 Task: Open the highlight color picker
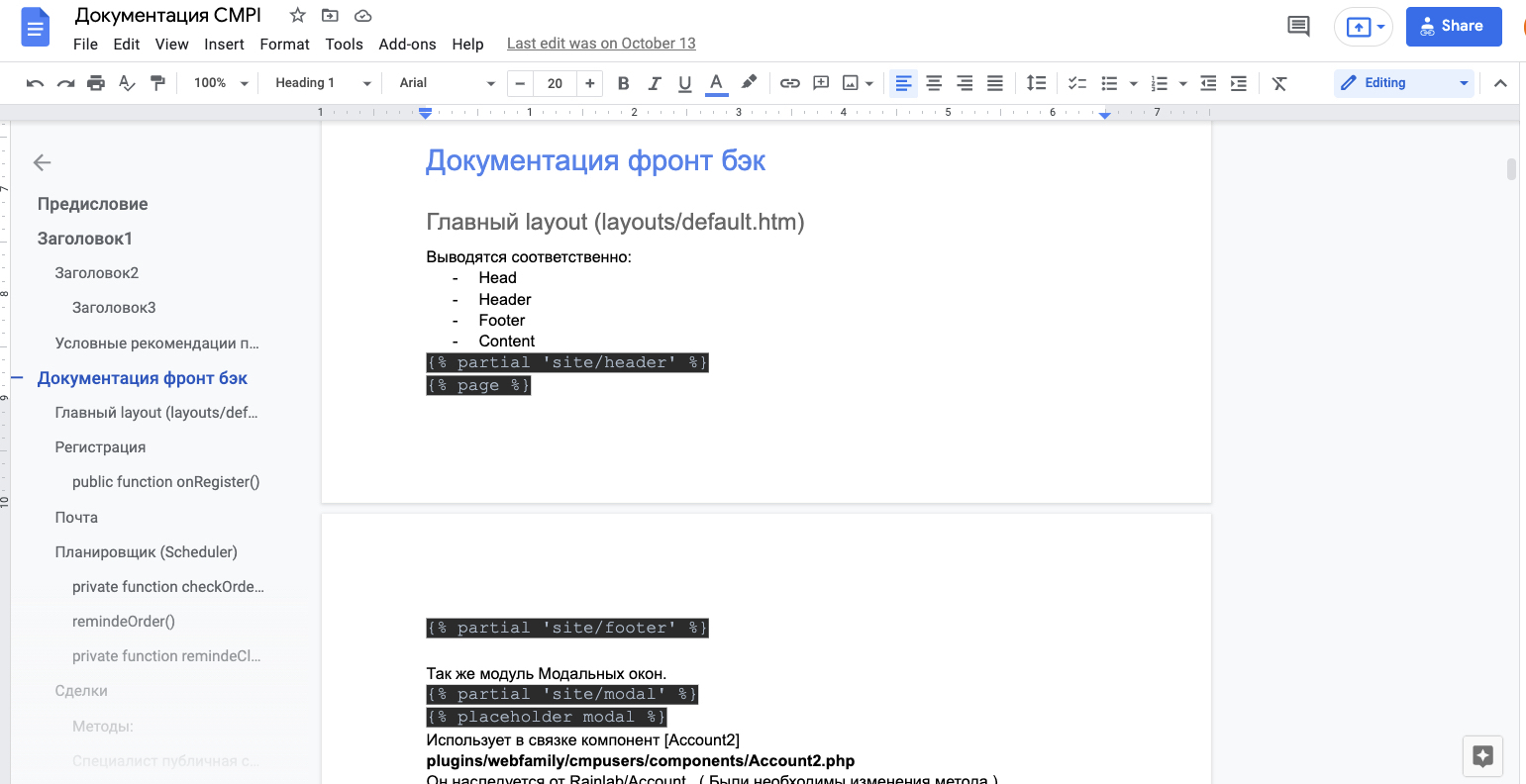pyautogui.click(x=749, y=83)
